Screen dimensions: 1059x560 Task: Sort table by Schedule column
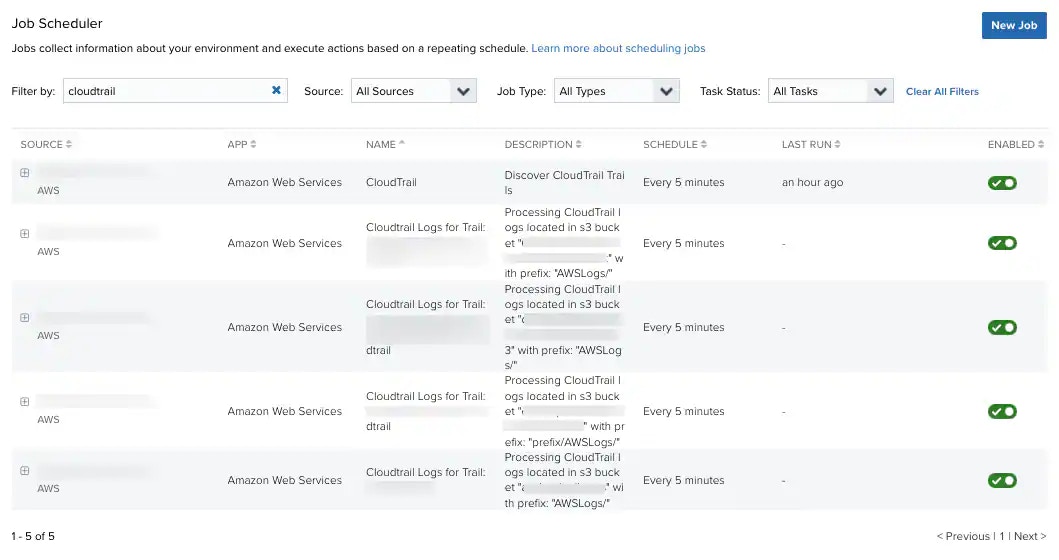(675, 144)
